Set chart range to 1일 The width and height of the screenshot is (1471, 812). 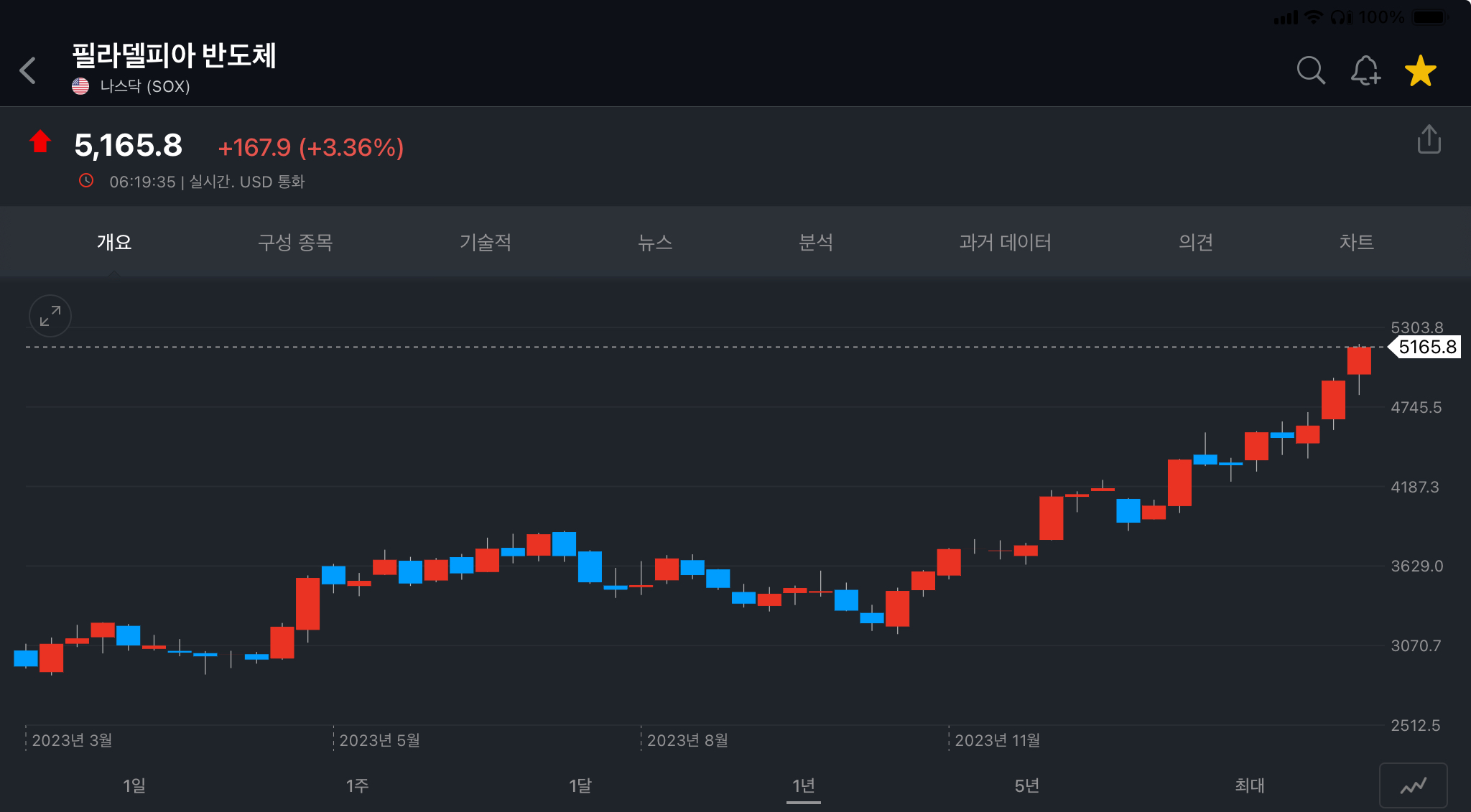pos(134,785)
